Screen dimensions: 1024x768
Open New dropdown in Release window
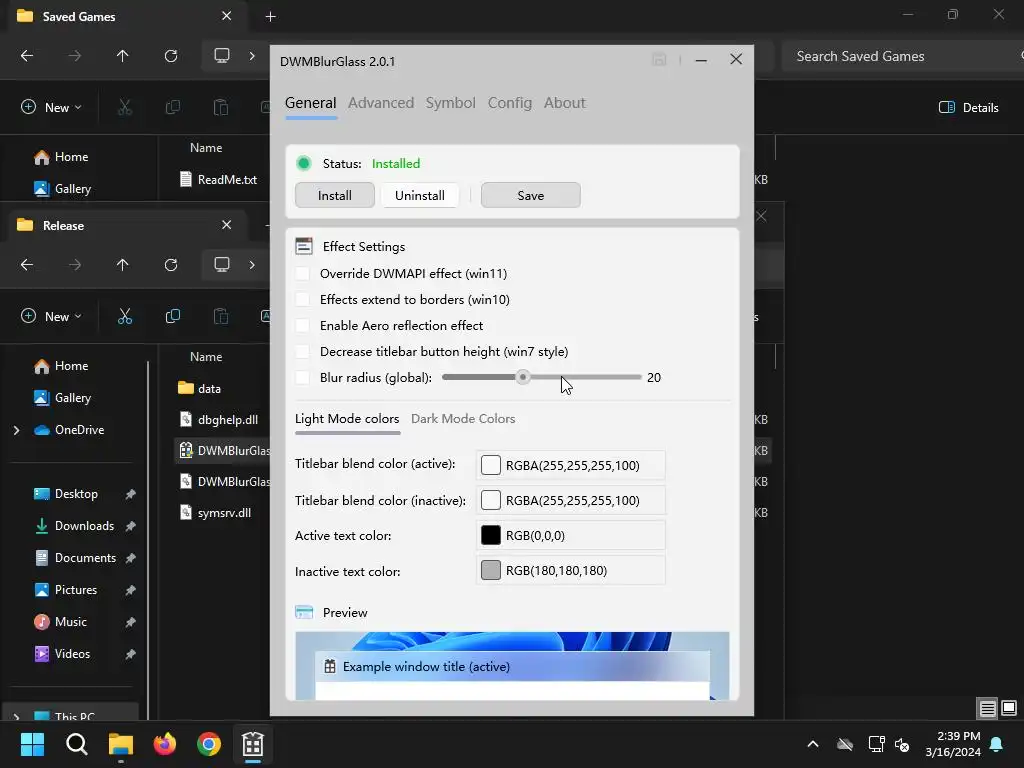pos(51,316)
